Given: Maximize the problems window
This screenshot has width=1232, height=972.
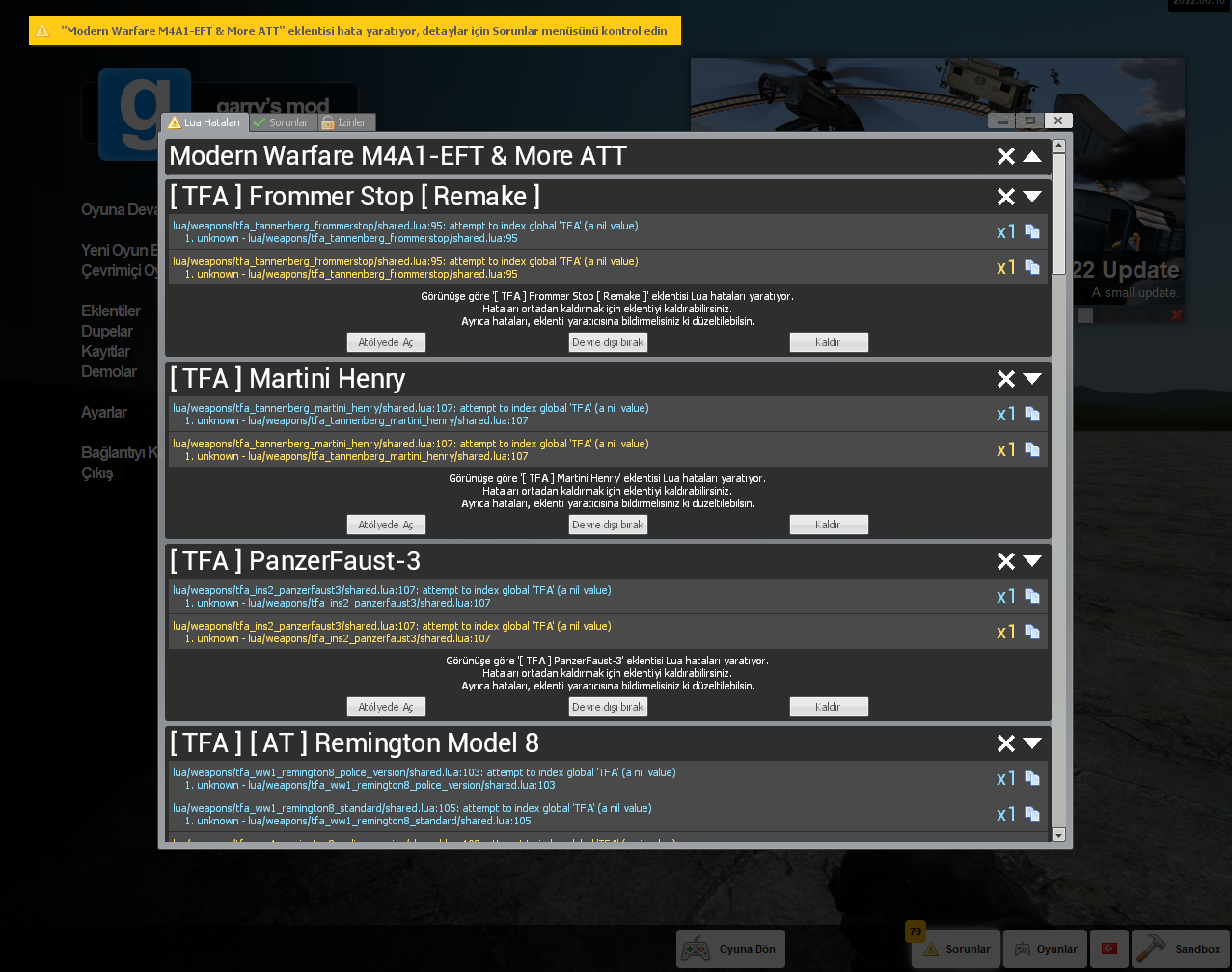Looking at the screenshot, I should [x=1030, y=121].
